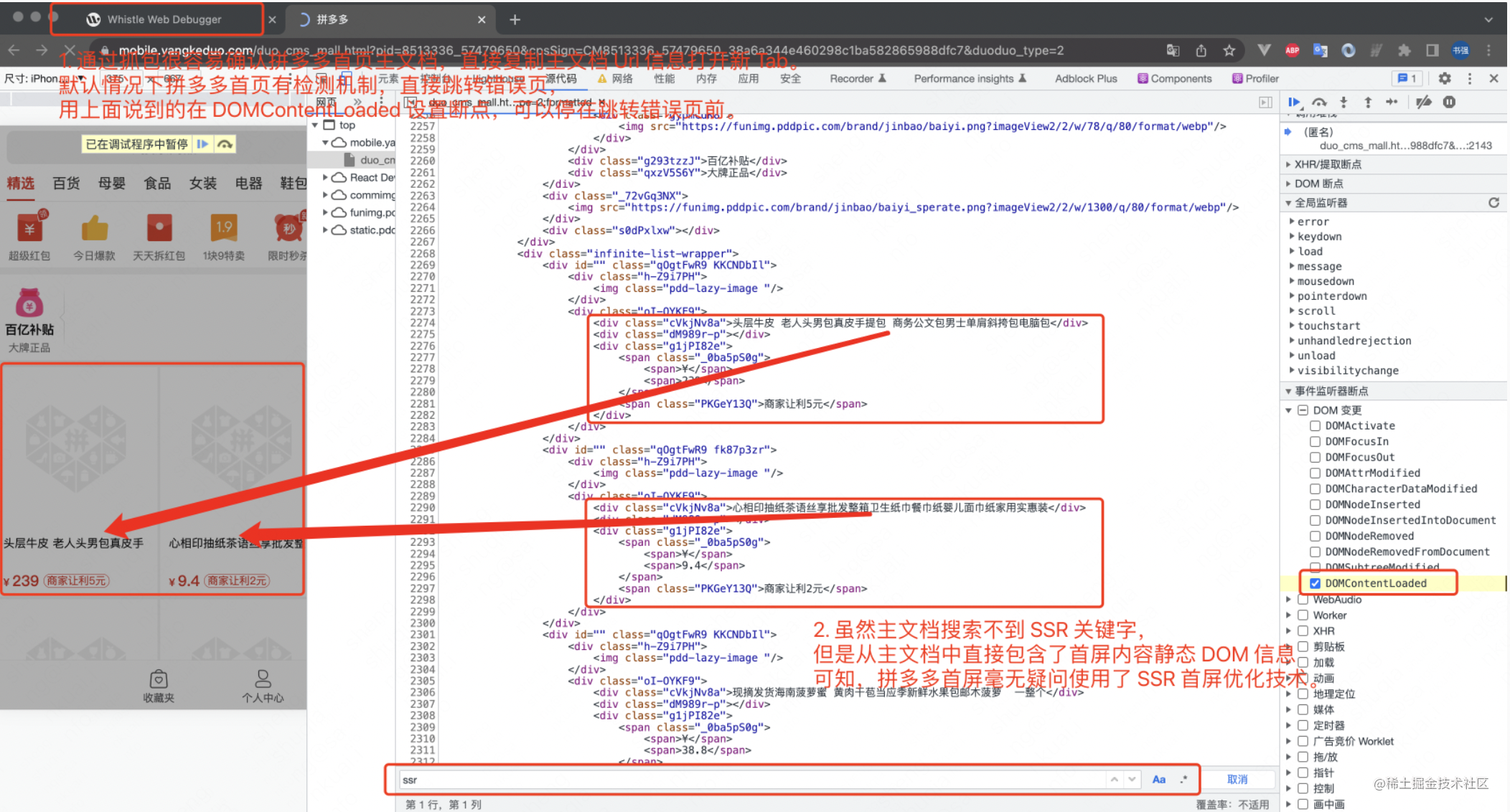Image resolution: width=1510 pixels, height=812 pixels.
Task: Open DevTools more options menu
Action: [x=1469, y=78]
